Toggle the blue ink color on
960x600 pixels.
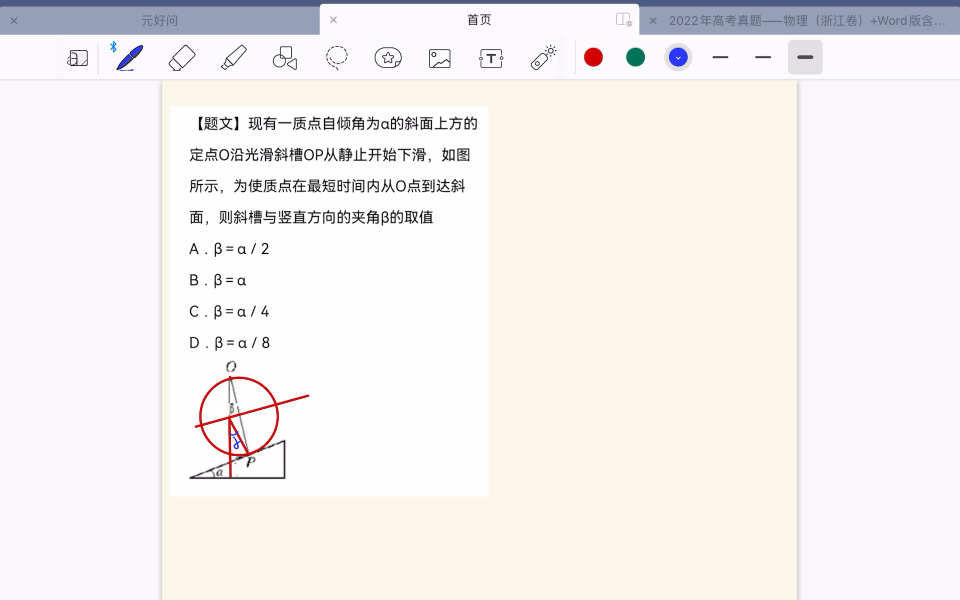678,57
